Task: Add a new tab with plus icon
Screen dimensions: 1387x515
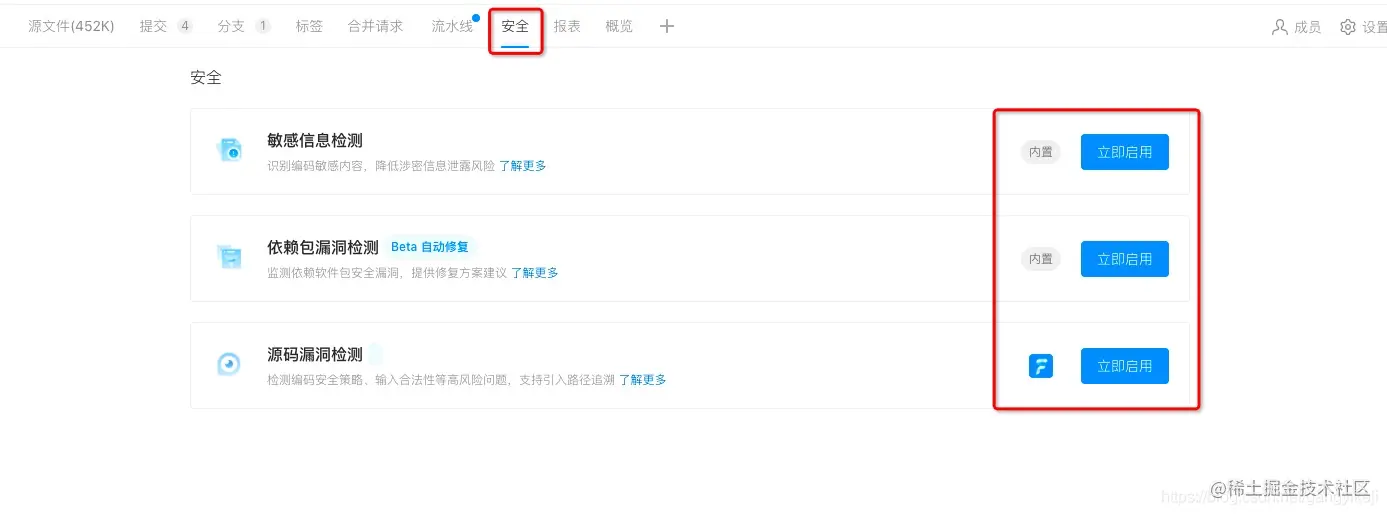Action: (667, 27)
